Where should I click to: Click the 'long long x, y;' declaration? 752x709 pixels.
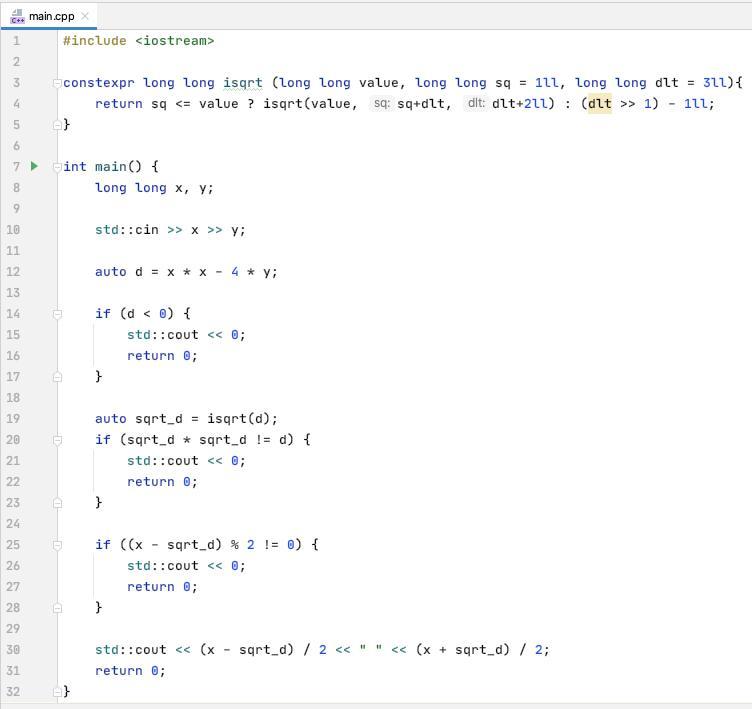coord(154,188)
